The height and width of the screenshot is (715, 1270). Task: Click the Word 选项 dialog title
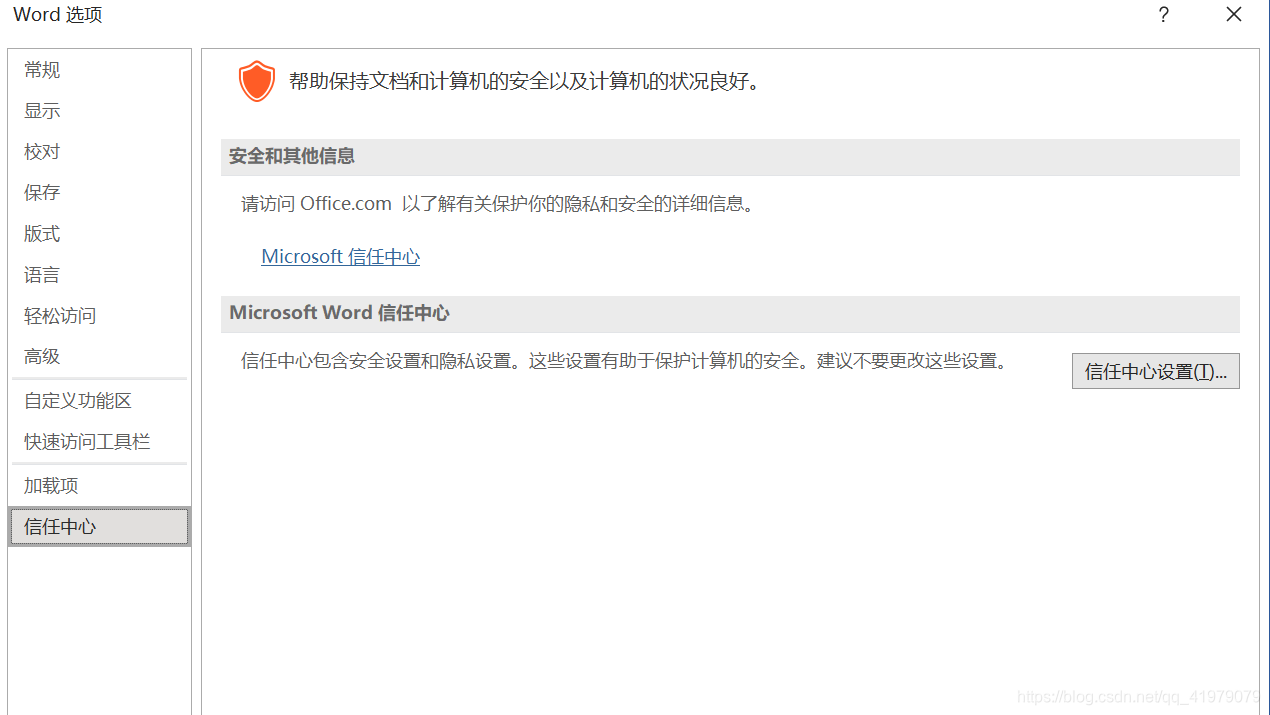pos(57,15)
